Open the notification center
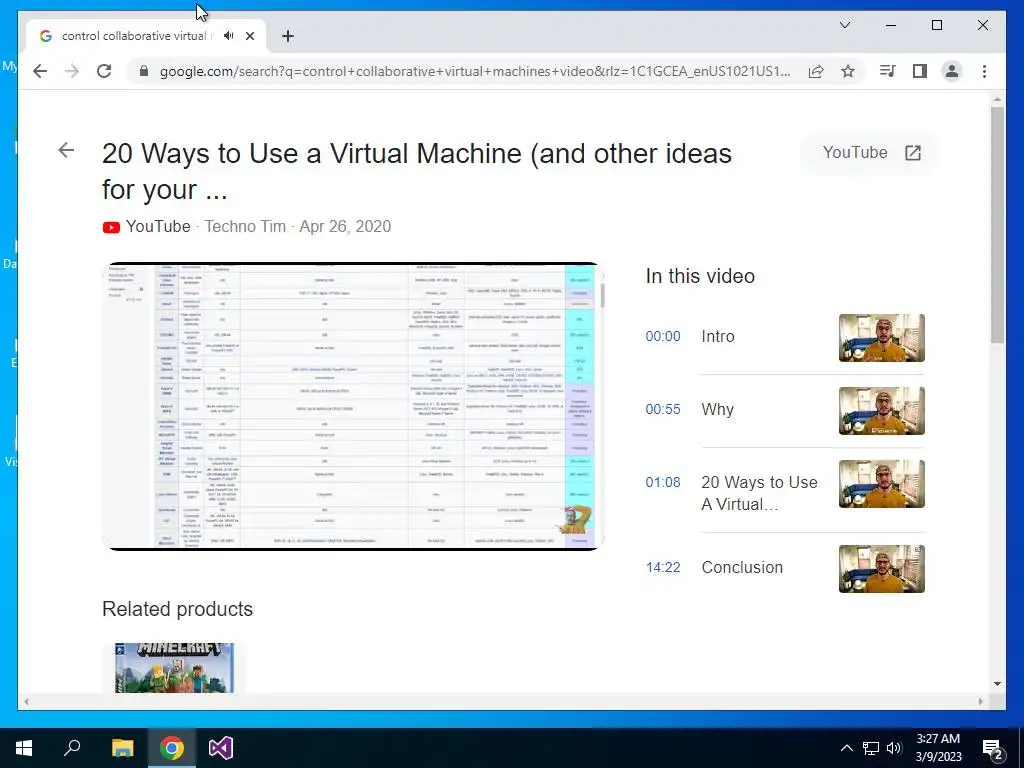 (993, 748)
